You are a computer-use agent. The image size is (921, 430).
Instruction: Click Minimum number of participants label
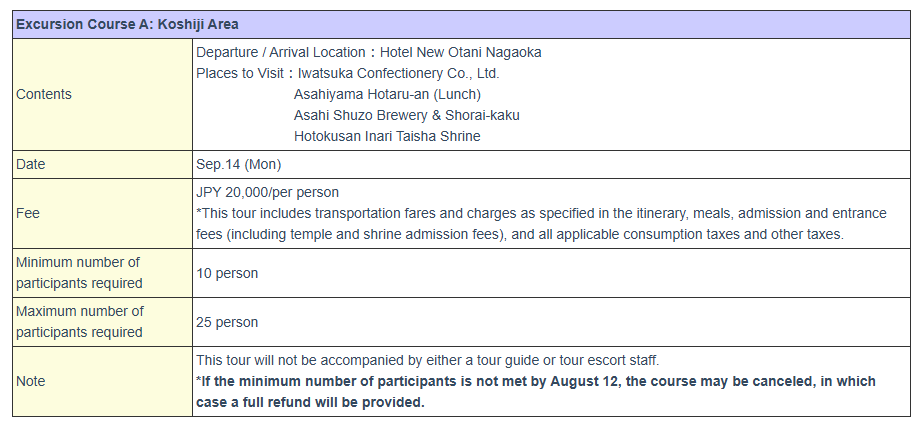click(x=79, y=273)
